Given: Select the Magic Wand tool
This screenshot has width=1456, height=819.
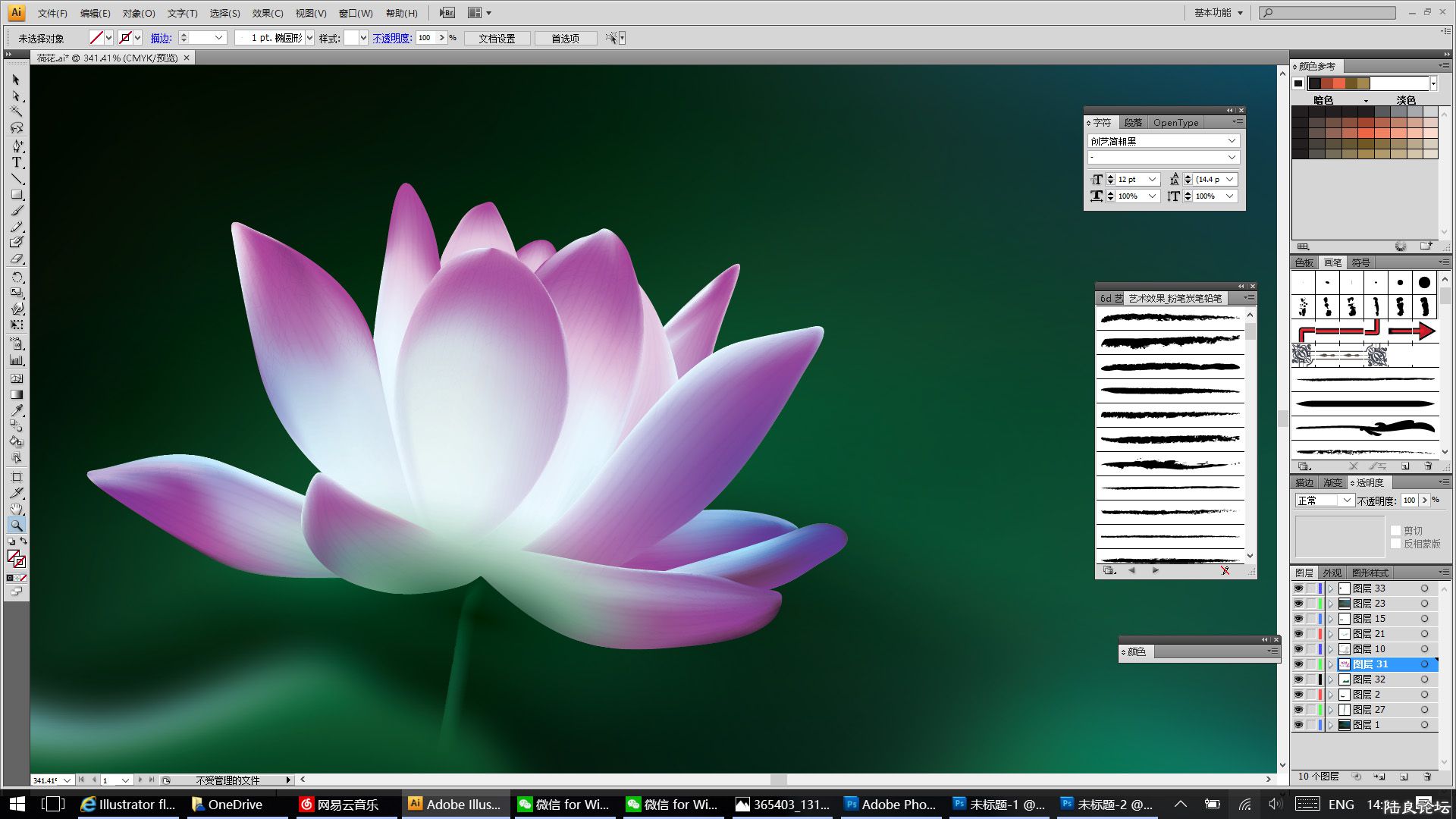Looking at the screenshot, I should pos(17,111).
